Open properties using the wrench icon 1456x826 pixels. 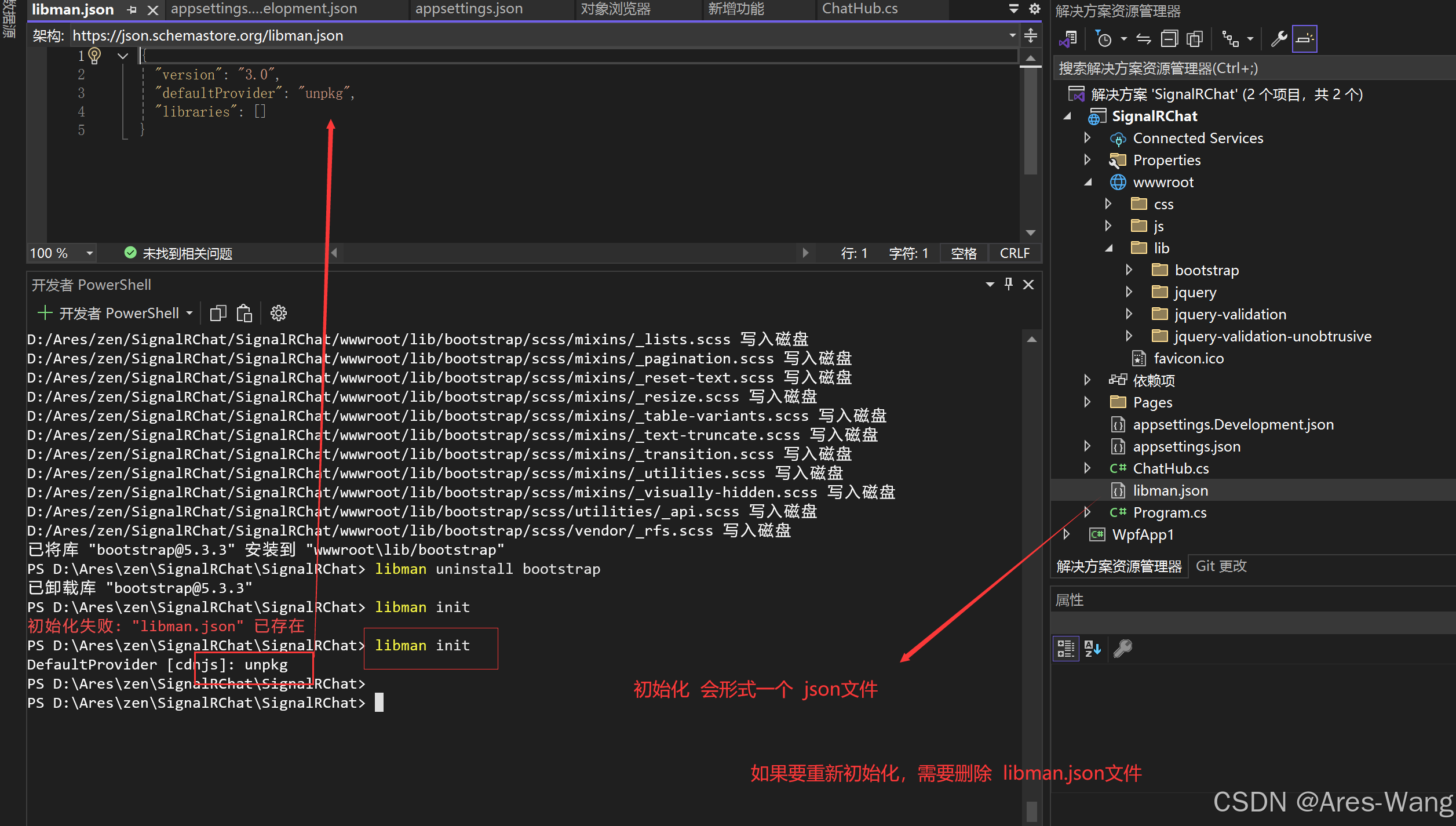pos(1278,38)
